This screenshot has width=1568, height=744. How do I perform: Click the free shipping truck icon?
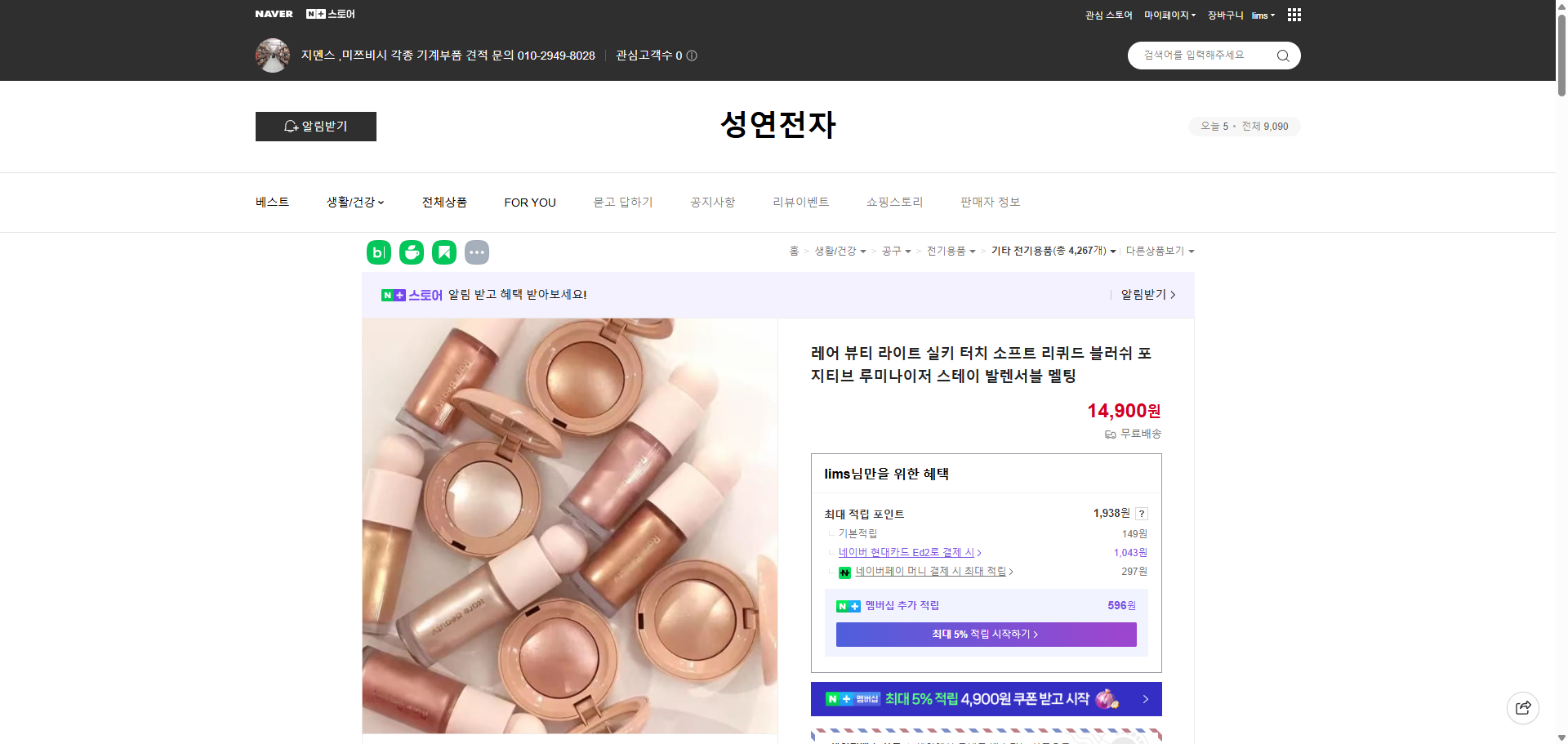click(1109, 434)
